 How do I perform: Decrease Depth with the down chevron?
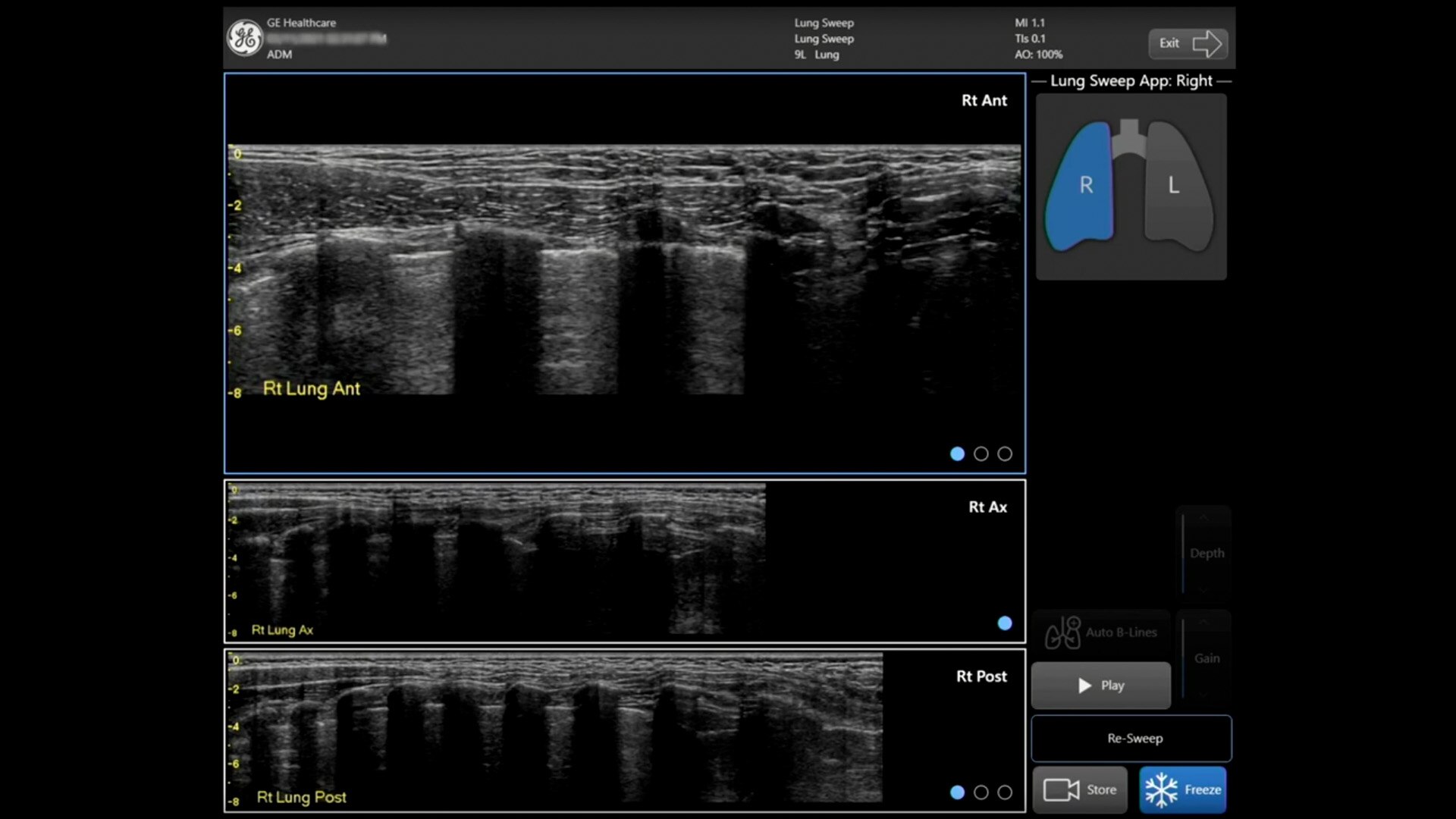pos(1203,589)
